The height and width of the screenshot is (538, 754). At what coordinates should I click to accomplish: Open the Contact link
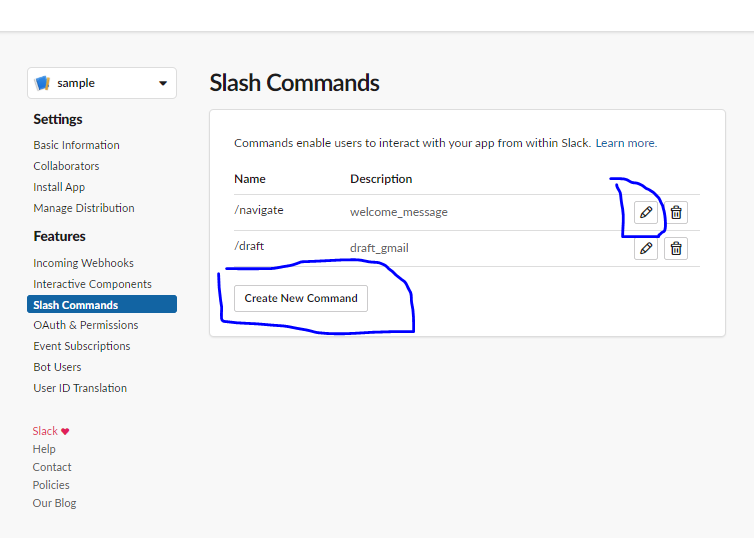(x=52, y=467)
